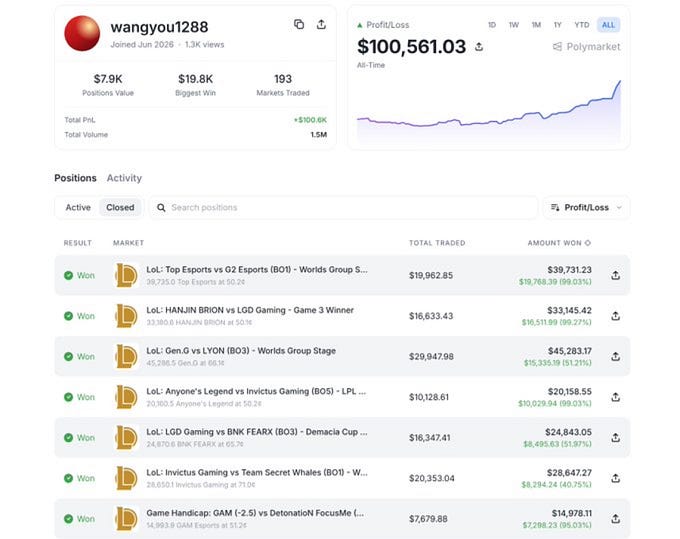Click the Amount Won sort indicator
This screenshot has width=680, height=539.
coord(588,243)
